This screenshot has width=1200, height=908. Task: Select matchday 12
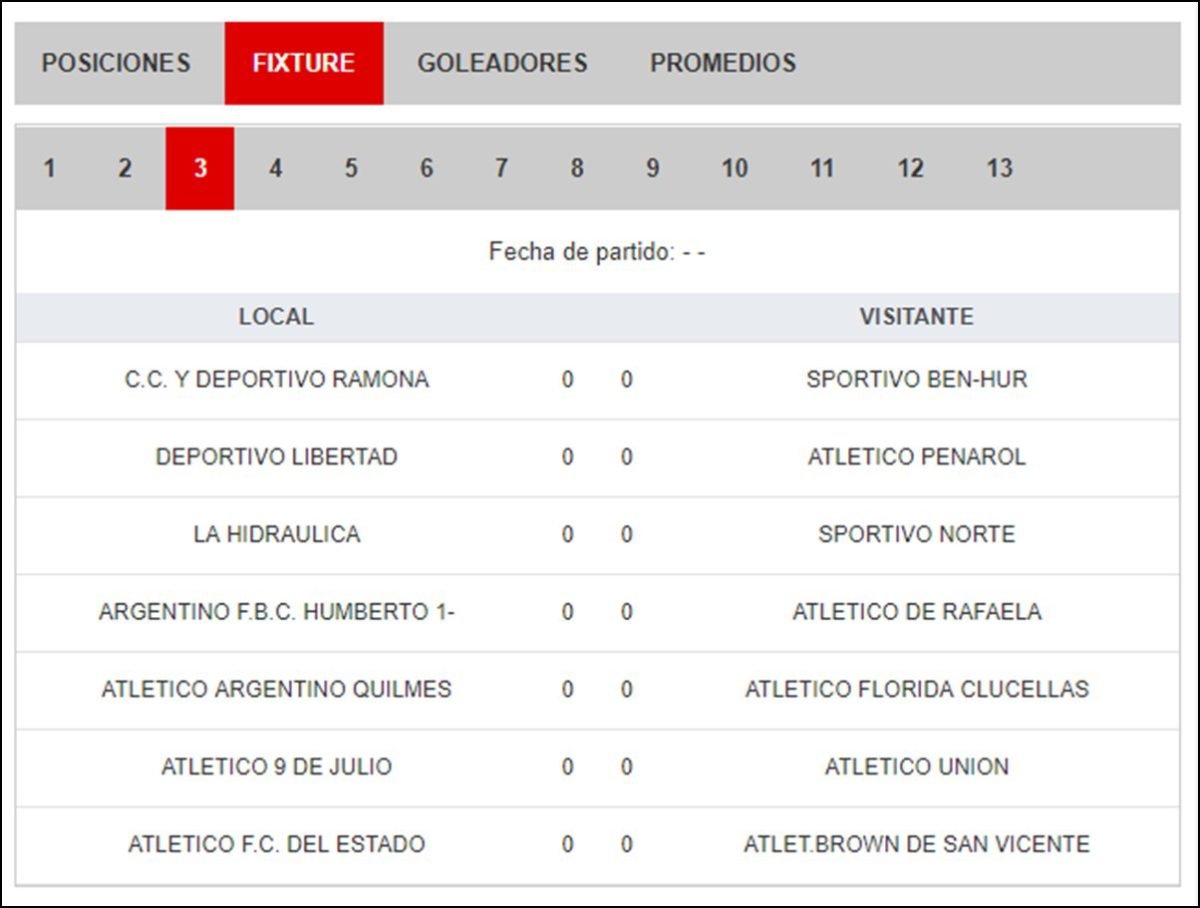[910, 168]
